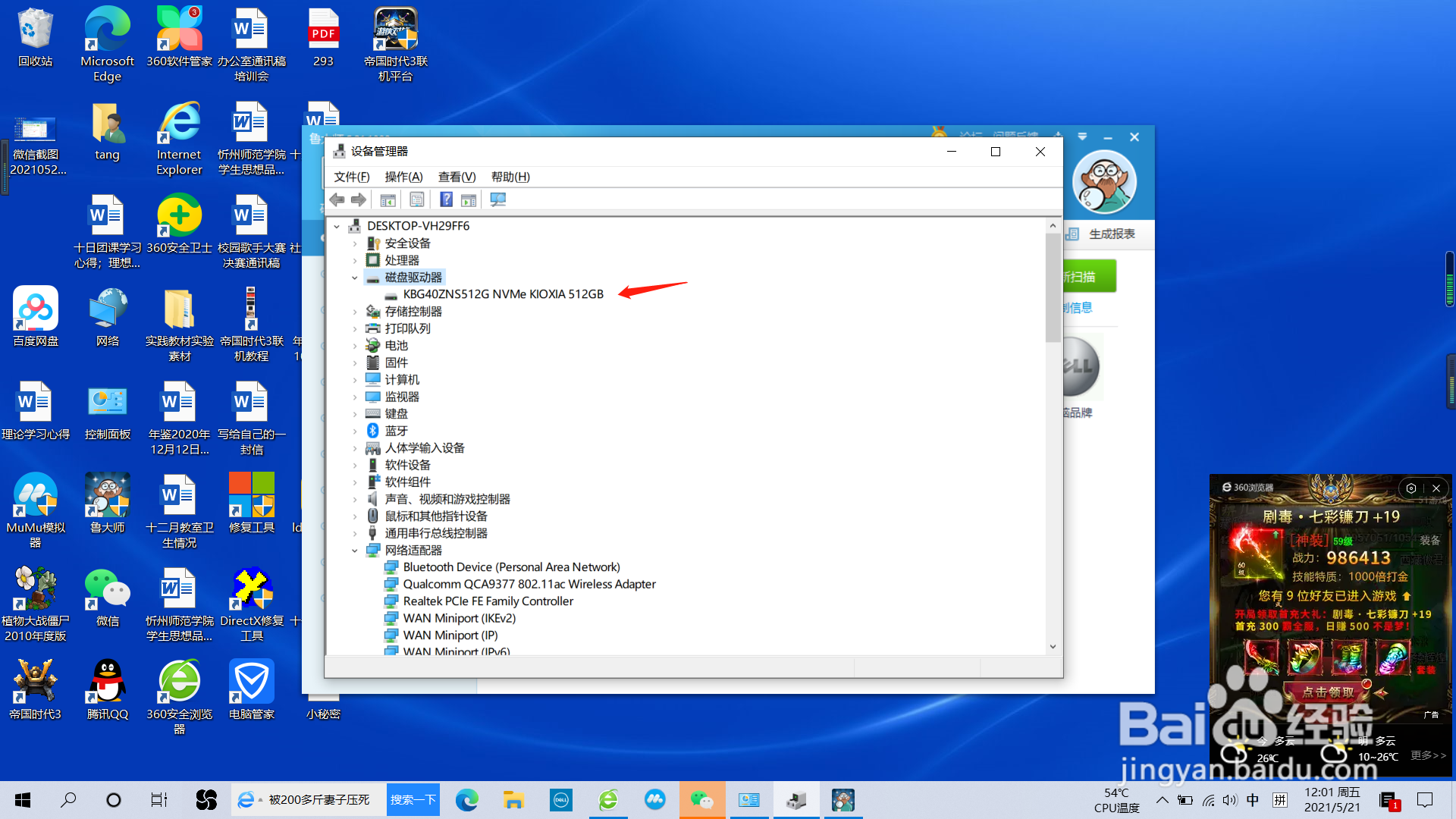Click the blue Help toolbar icon
1456x819 pixels.
click(446, 199)
